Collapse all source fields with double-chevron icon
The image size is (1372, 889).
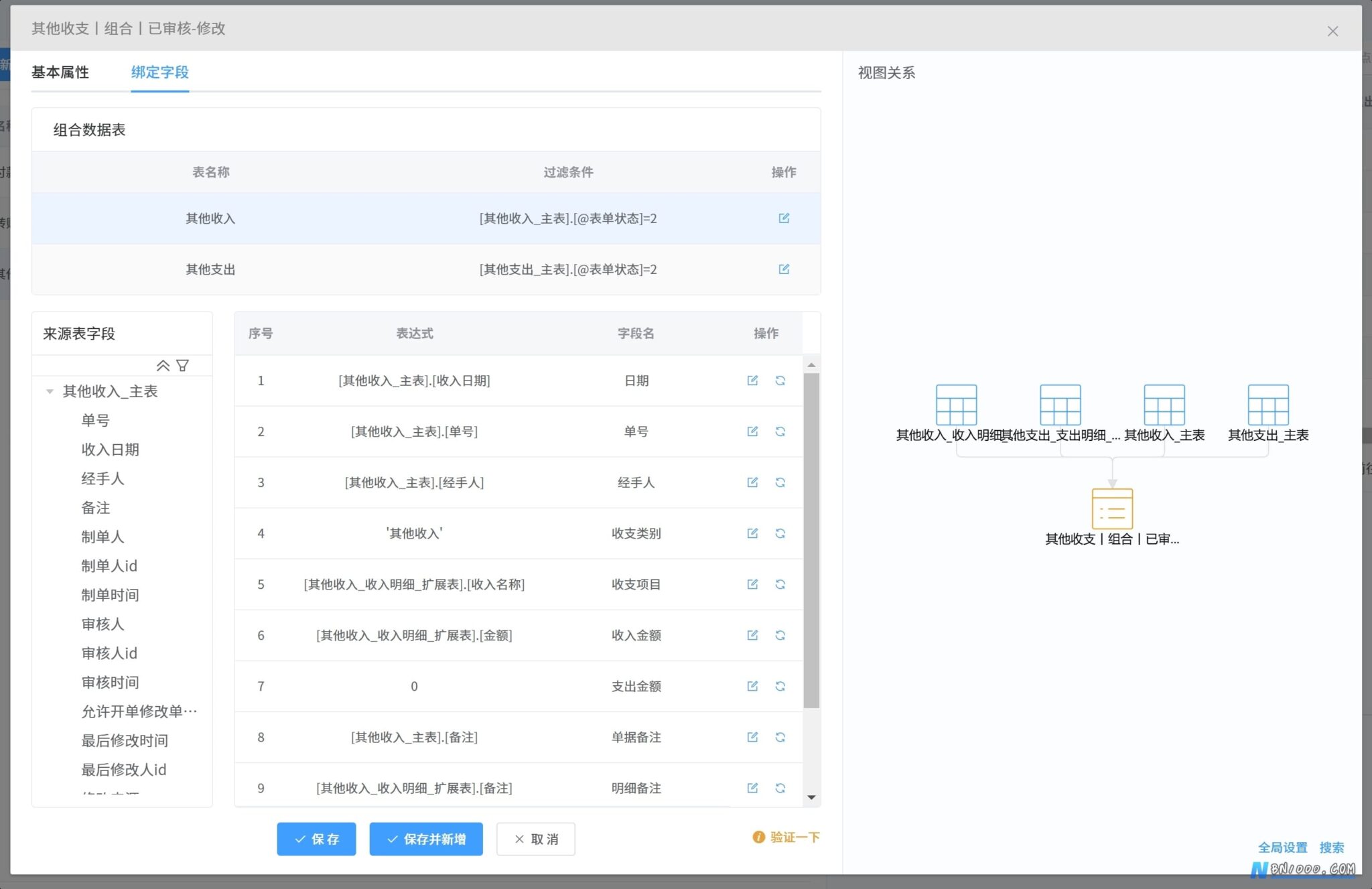163,365
